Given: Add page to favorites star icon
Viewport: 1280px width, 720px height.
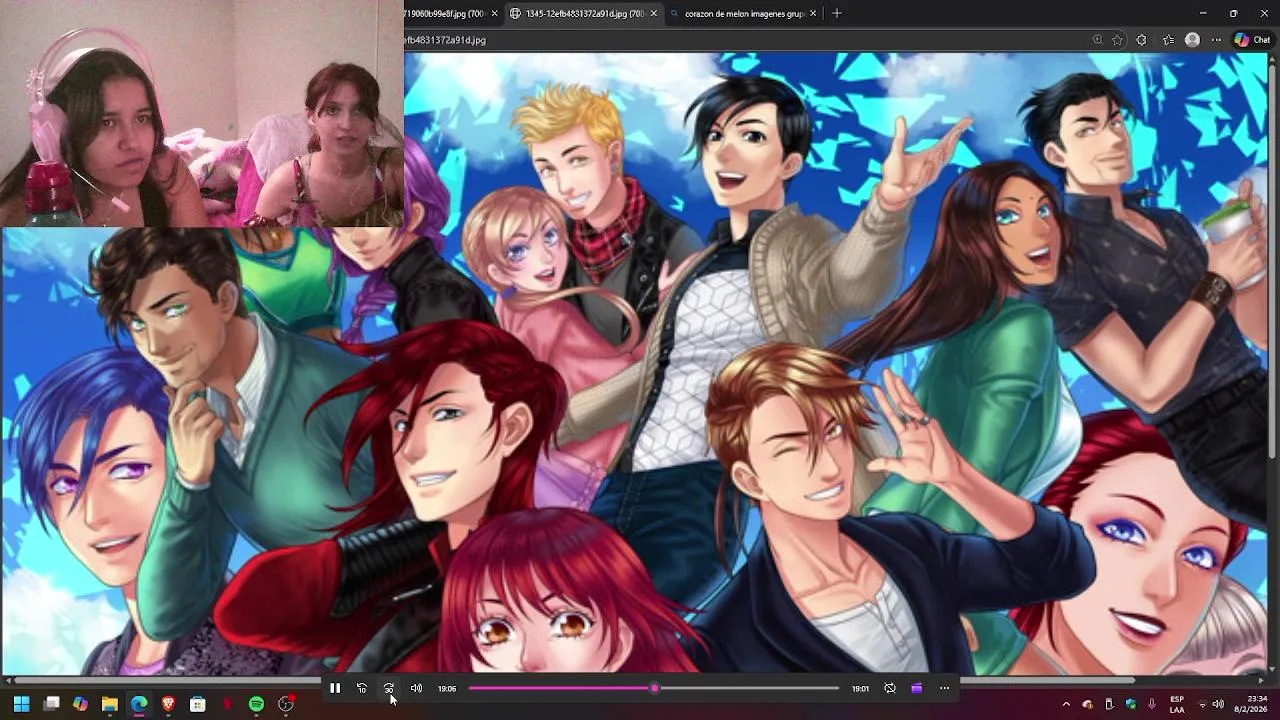Looking at the screenshot, I should pos(1117,40).
